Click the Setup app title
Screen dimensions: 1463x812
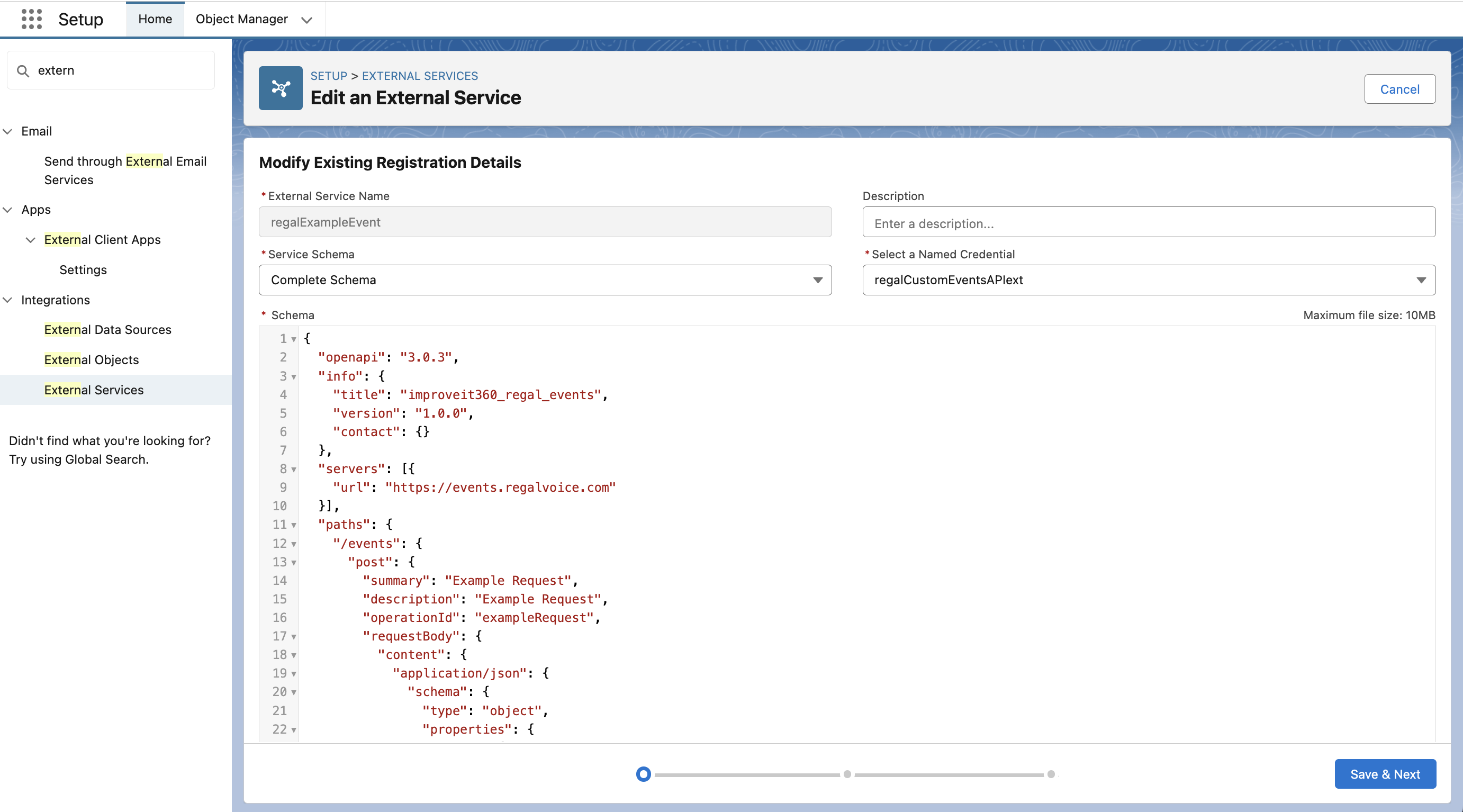80,19
